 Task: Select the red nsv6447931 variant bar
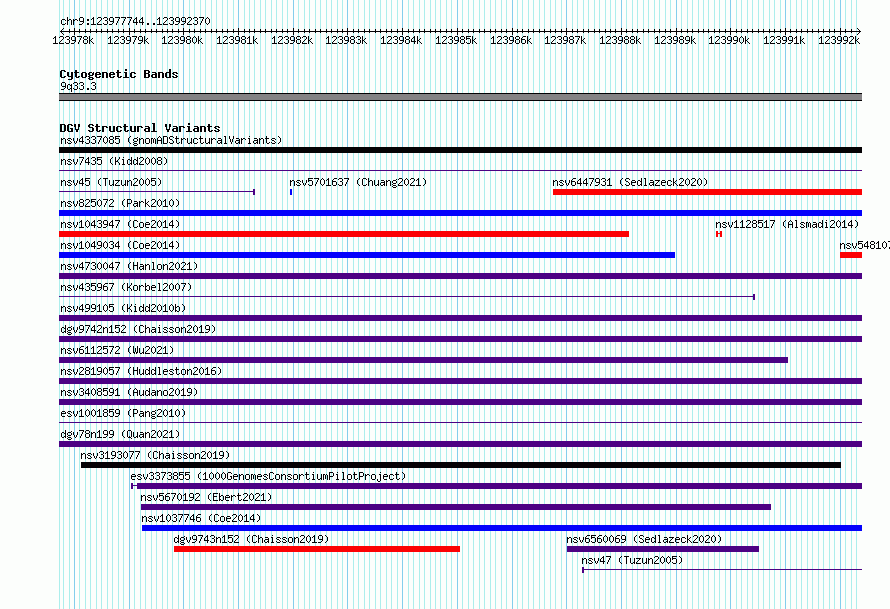pyautogui.click(x=707, y=192)
